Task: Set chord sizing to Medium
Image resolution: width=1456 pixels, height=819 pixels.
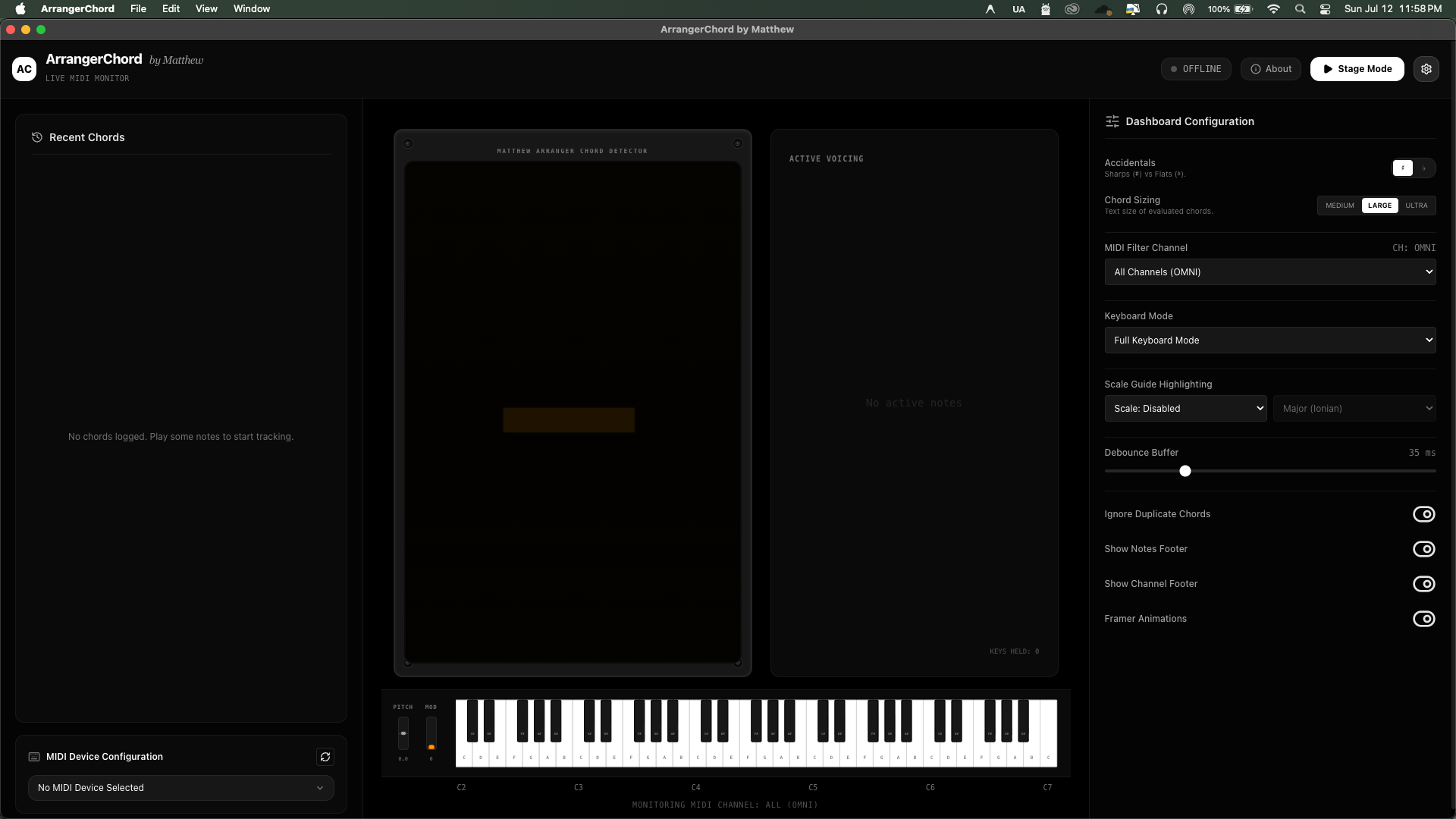Action: click(x=1339, y=206)
